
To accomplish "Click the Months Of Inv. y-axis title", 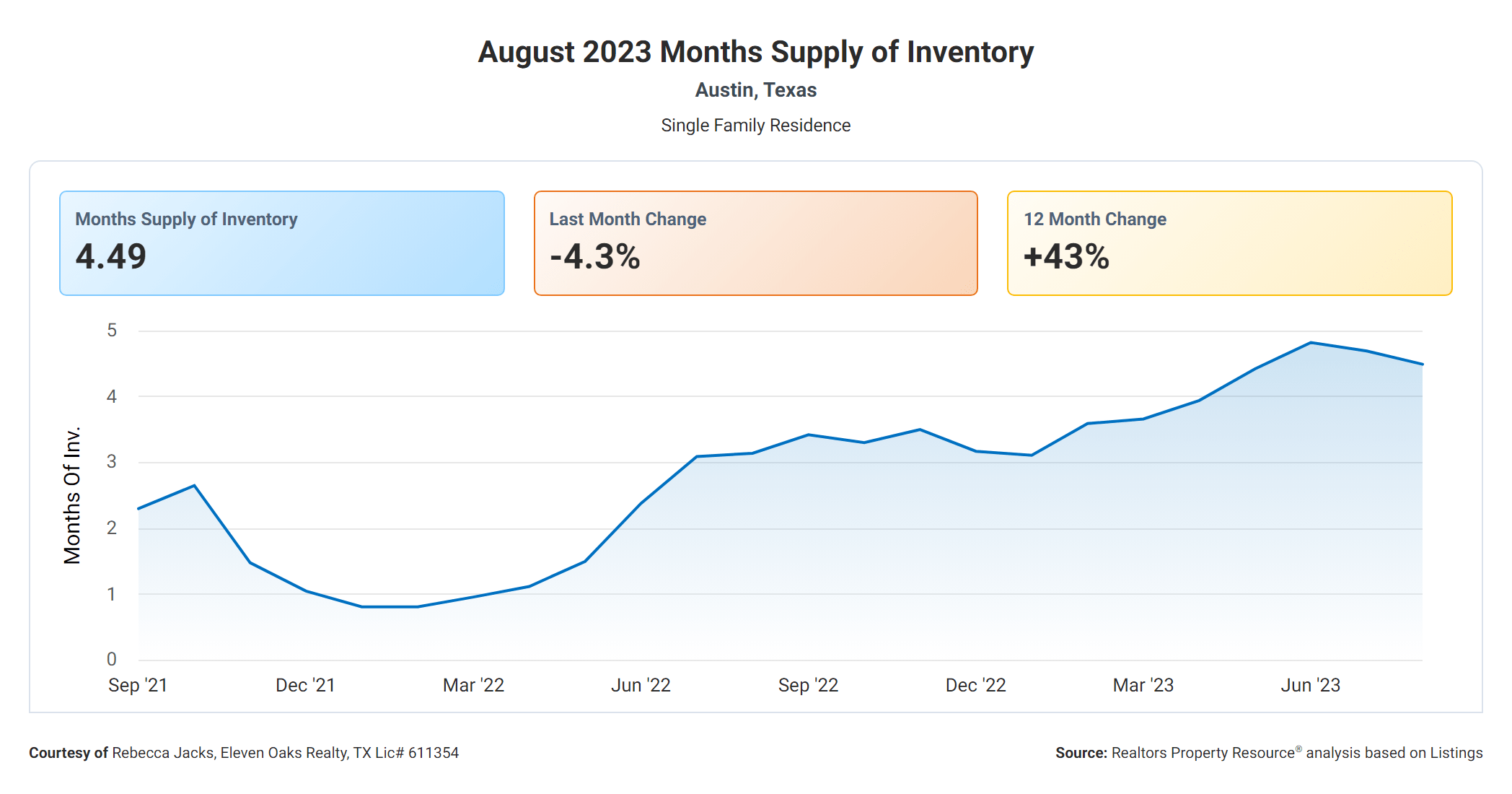I will pyautogui.click(x=72, y=495).
